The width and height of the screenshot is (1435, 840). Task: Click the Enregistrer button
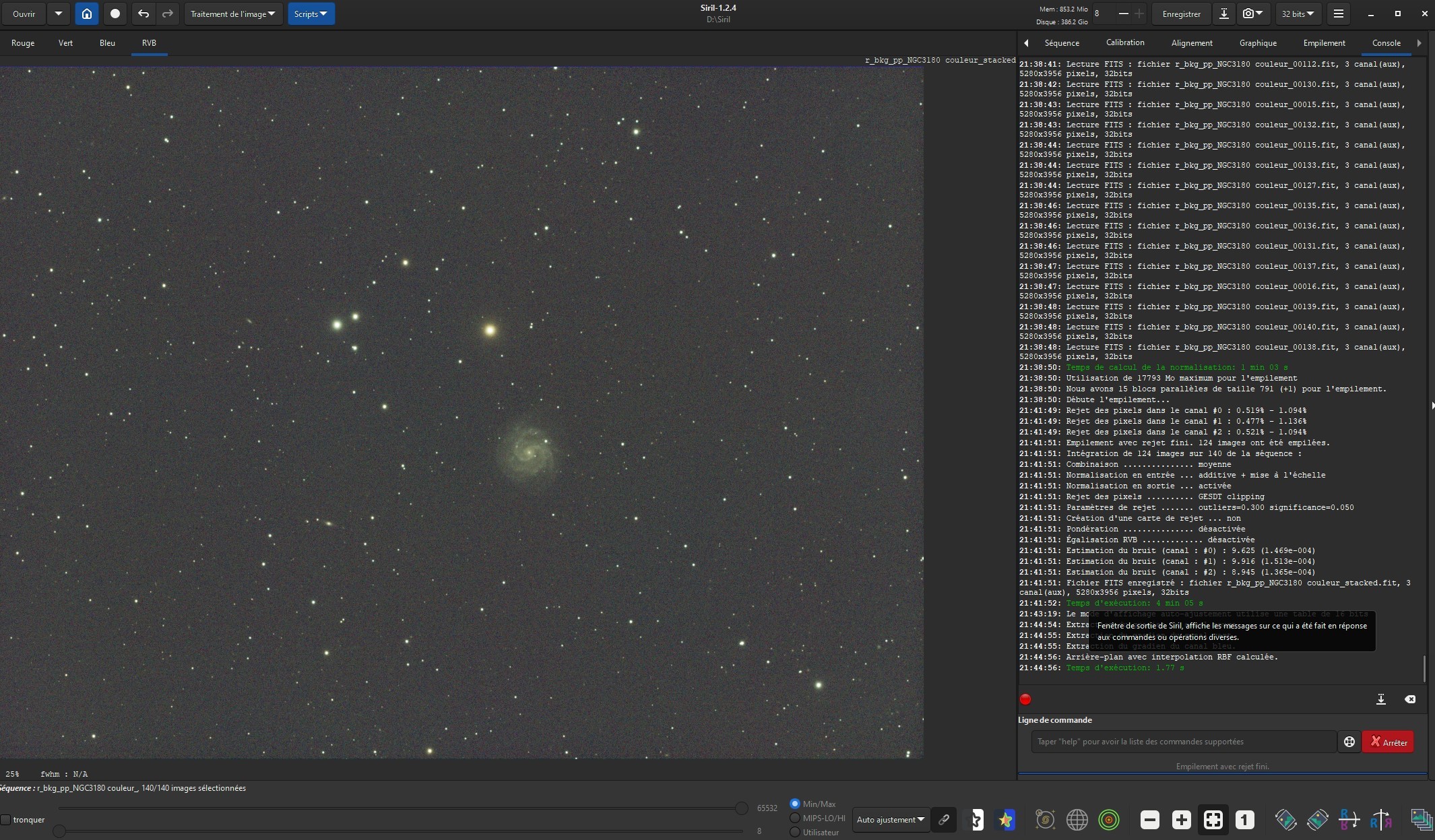(x=1181, y=13)
